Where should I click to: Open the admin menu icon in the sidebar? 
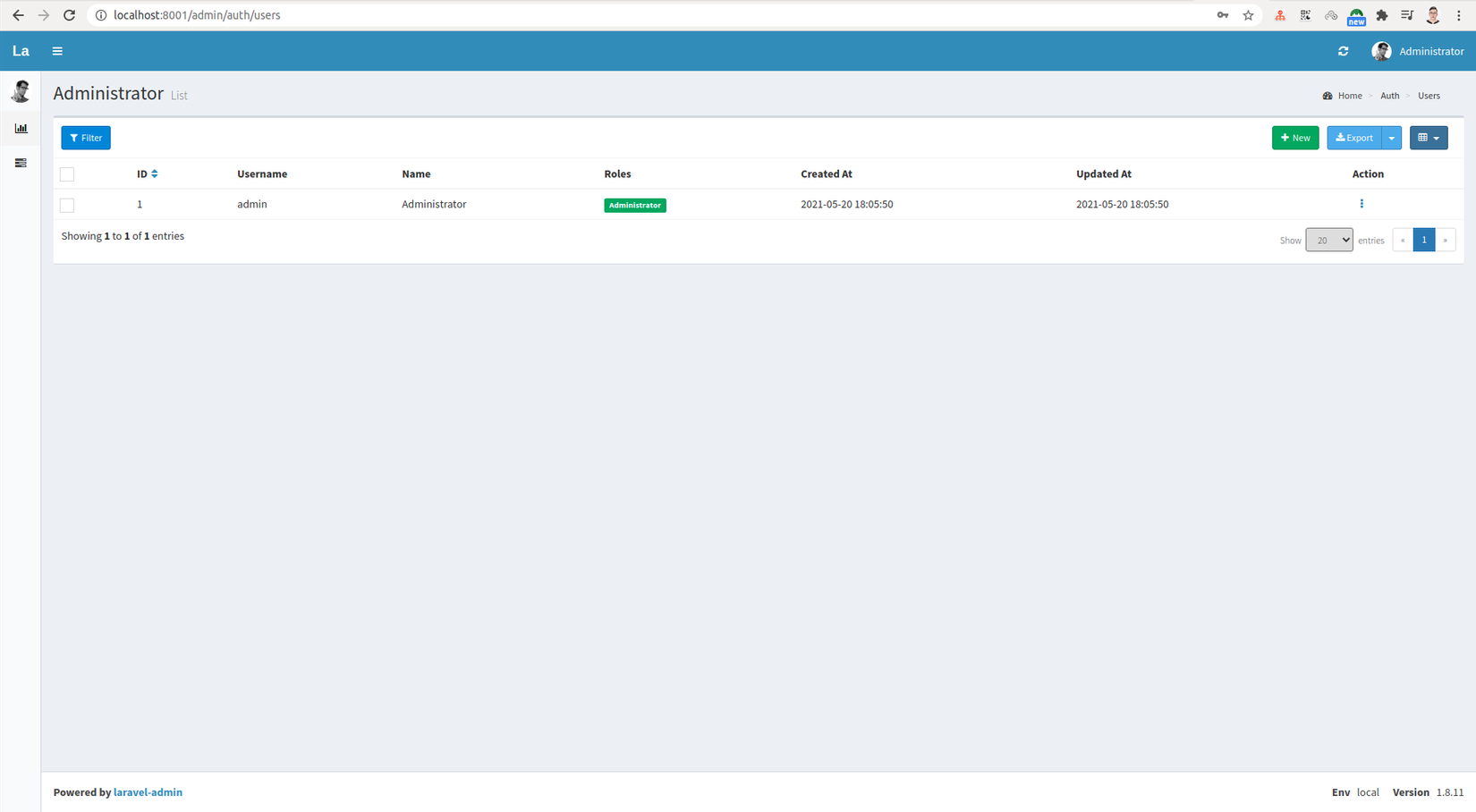(21, 163)
